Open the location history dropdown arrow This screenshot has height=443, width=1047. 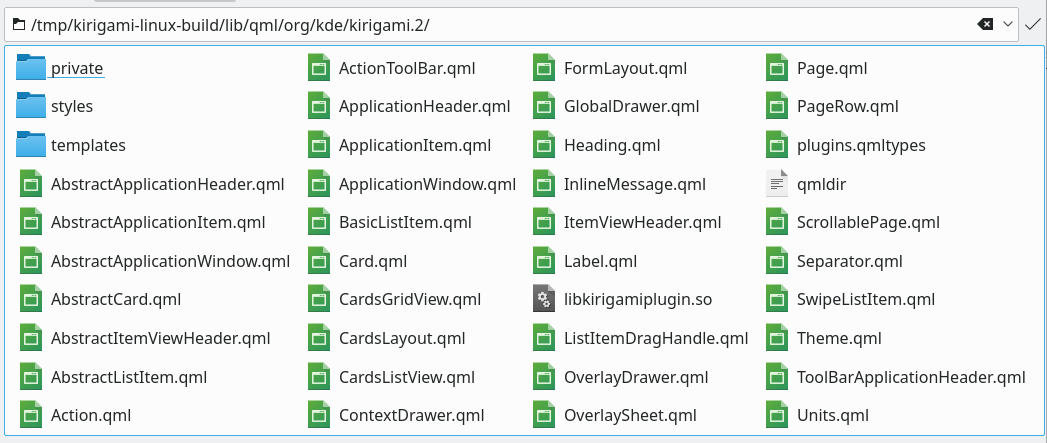pyautogui.click(x=1008, y=25)
